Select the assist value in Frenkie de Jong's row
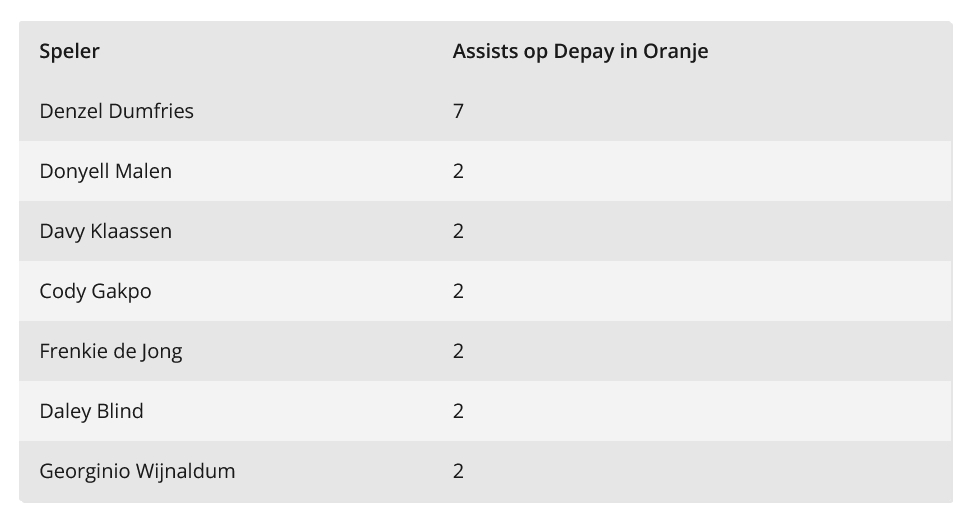The height and width of the screenshot is (516, 970). [x=458, y=351]
